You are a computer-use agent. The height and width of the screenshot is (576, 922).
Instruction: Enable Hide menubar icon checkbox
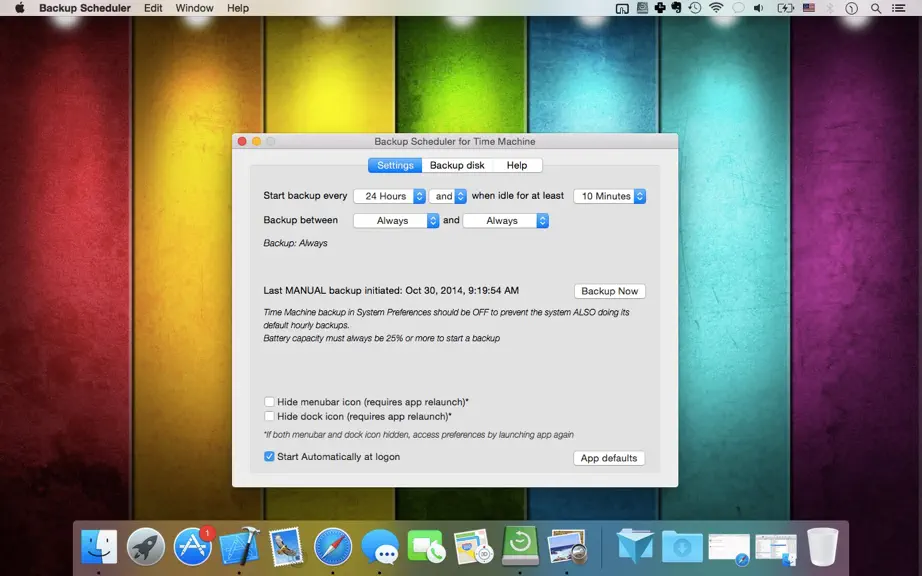click(x=269, y=402)
